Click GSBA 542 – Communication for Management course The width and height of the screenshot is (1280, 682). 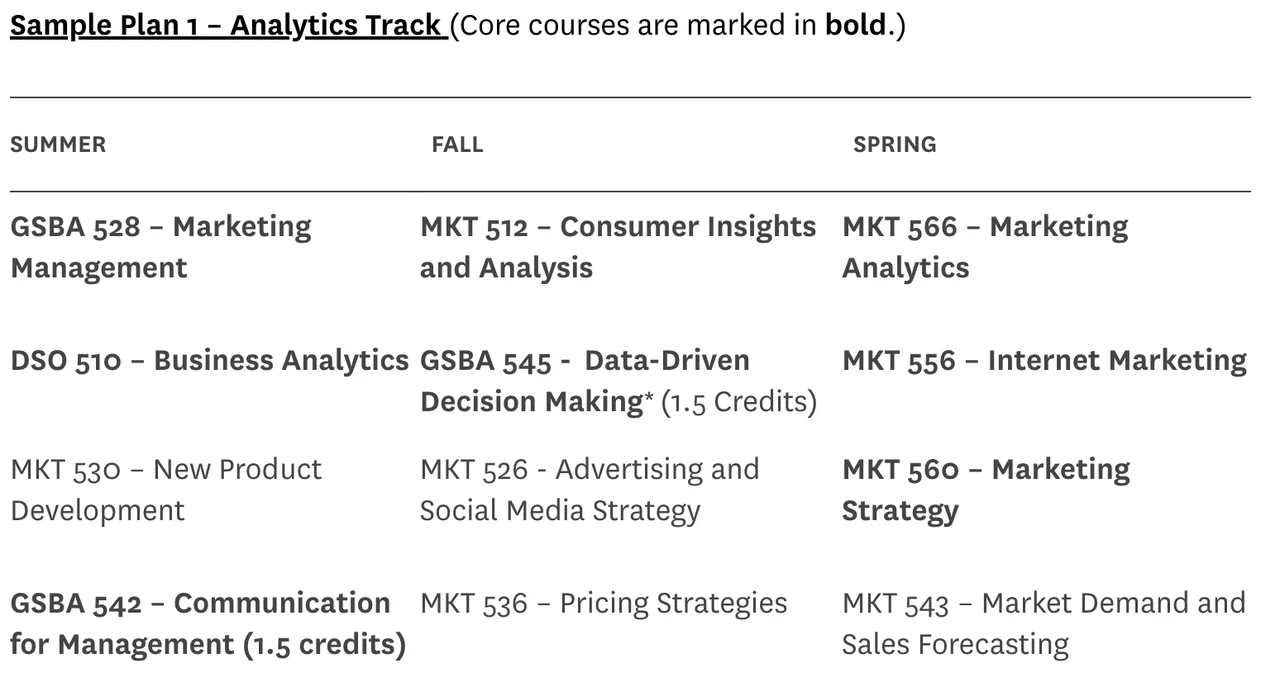coord(200,603)
